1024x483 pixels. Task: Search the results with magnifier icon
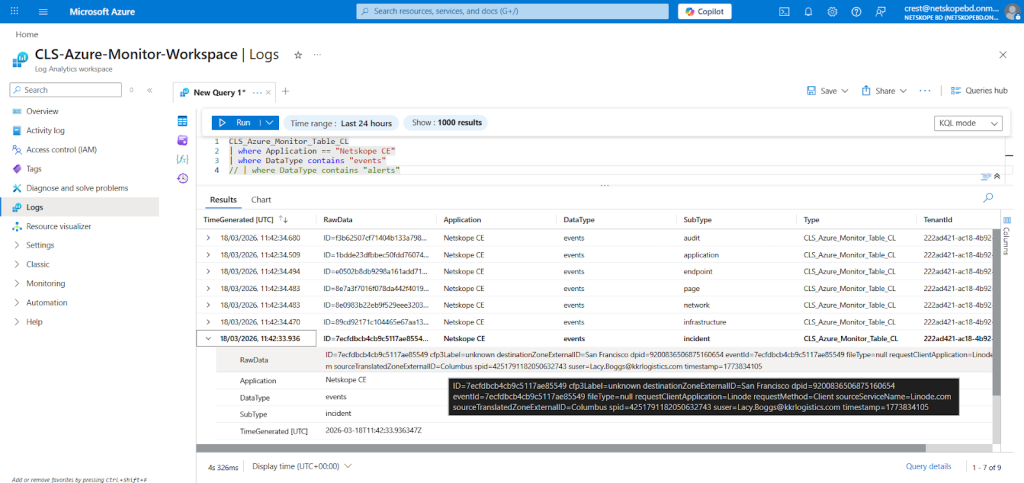988,197
